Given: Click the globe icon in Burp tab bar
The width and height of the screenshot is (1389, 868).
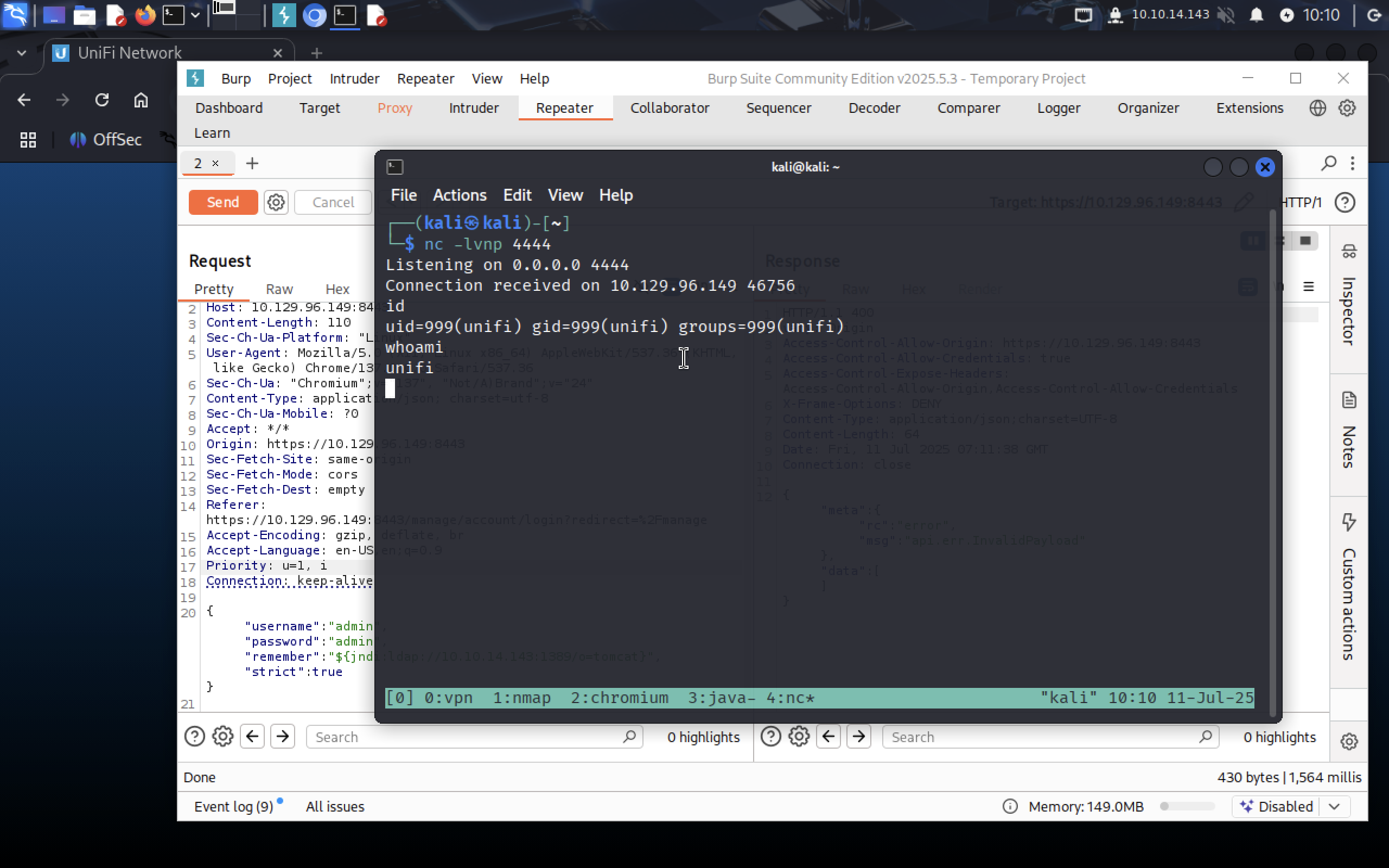Looking at the screenshot, I should coord(1317,108).
